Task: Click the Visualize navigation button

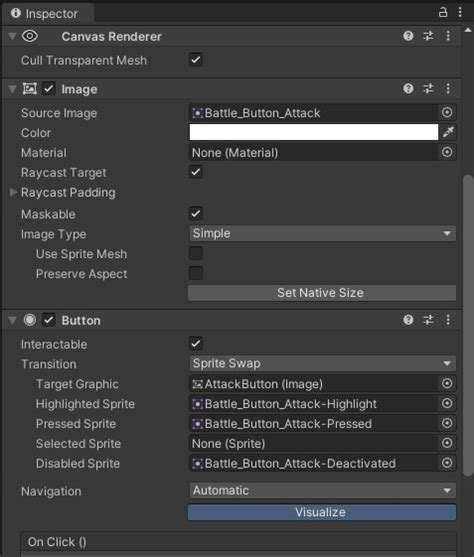Action: click(322, 512)
